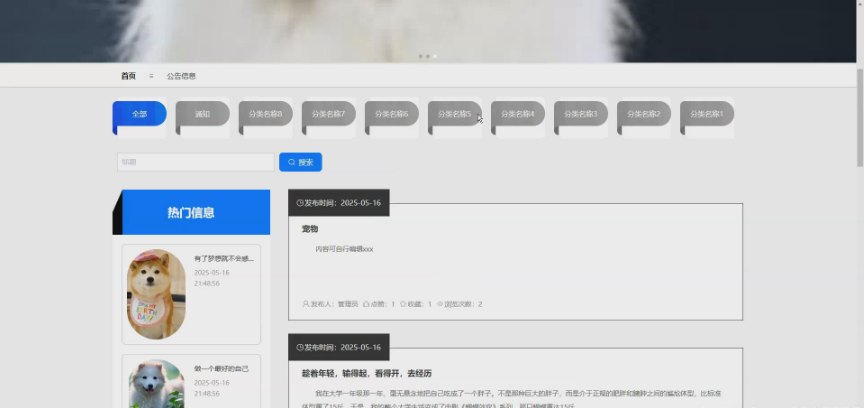Image resolution: width=867 pixels, height=408 pixels.
Task: Click 公告信息 in the breadcrumb
Action: (x=181, y=76)
